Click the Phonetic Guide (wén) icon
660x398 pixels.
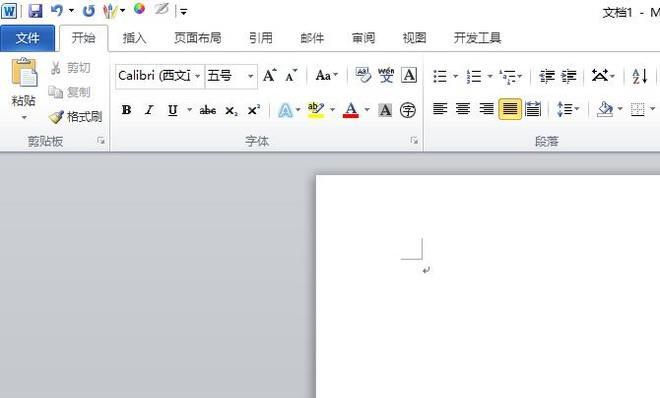click(x=386, y=75)
